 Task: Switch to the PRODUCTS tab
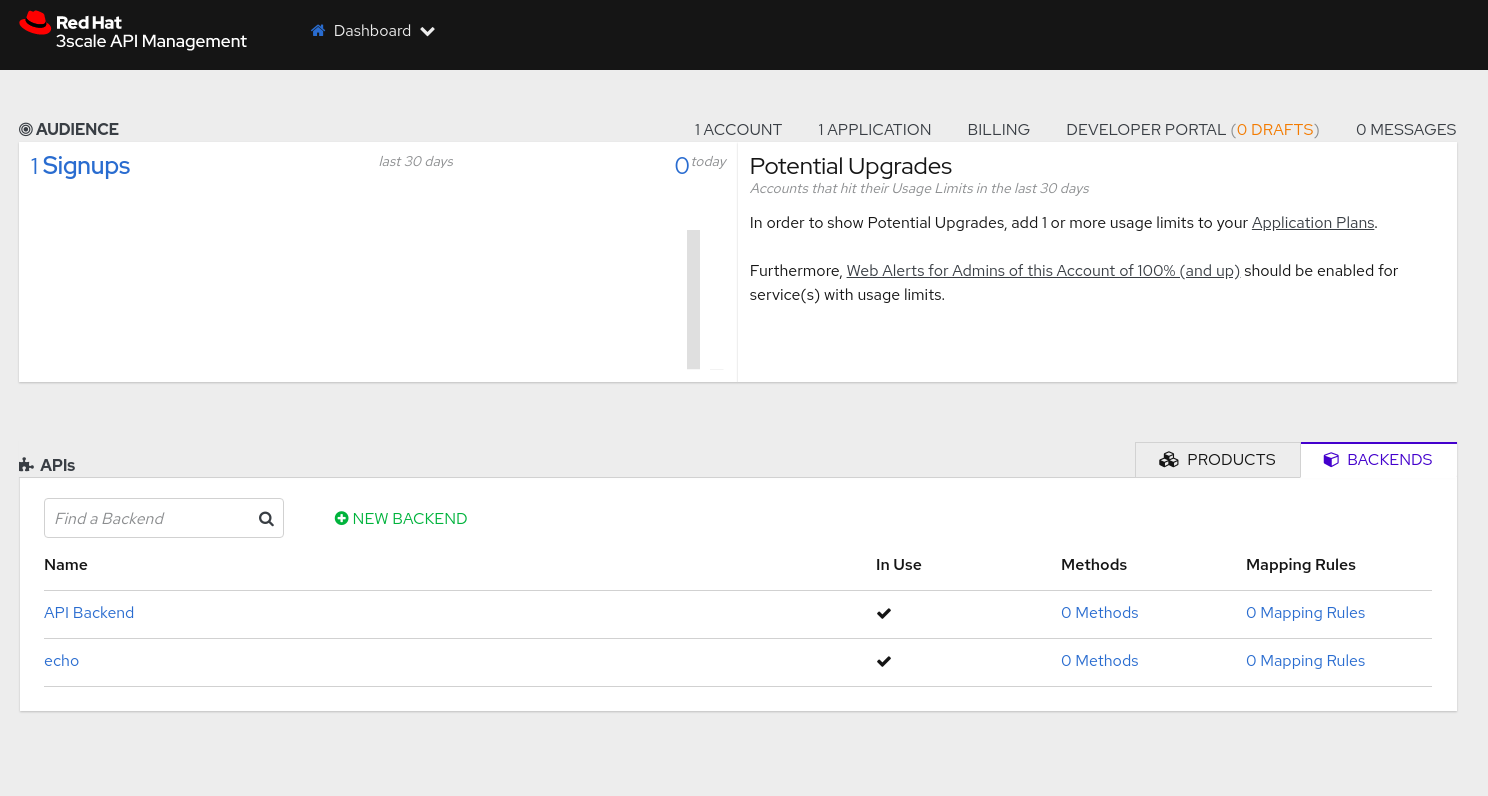pyautogui.click(x=1217, y=460)
